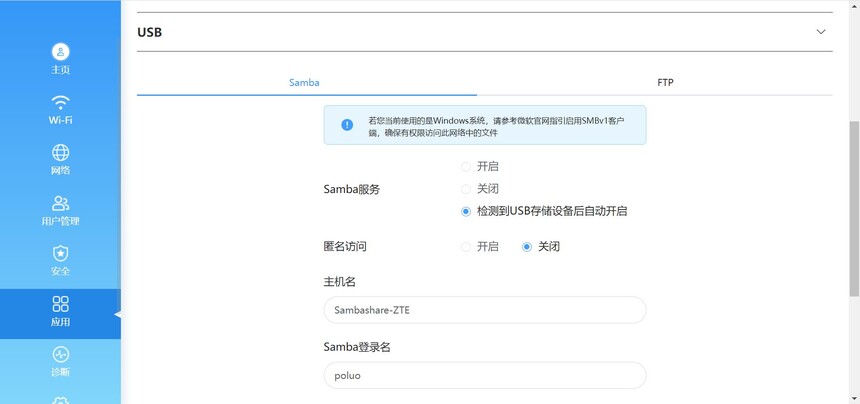Open the 诊断 diagnostics icon

[x=60, y=355]
